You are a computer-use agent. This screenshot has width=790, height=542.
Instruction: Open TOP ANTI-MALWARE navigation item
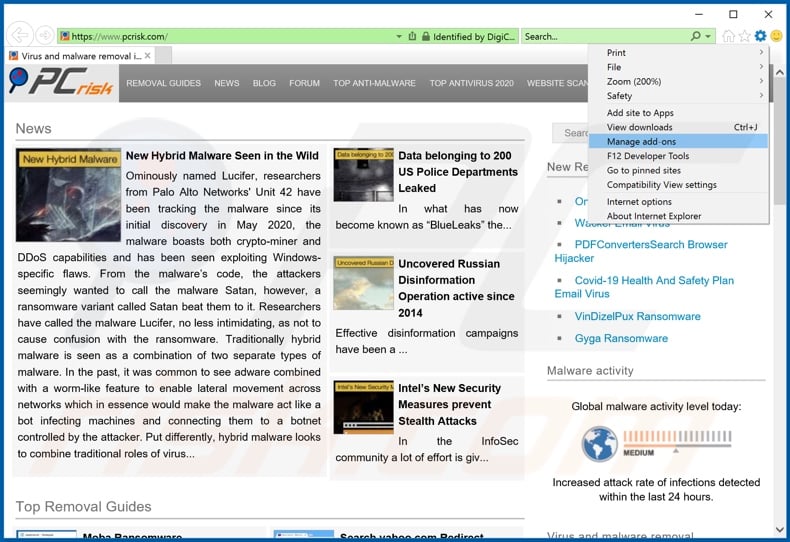pyautogui.click(x=374, y=83)
